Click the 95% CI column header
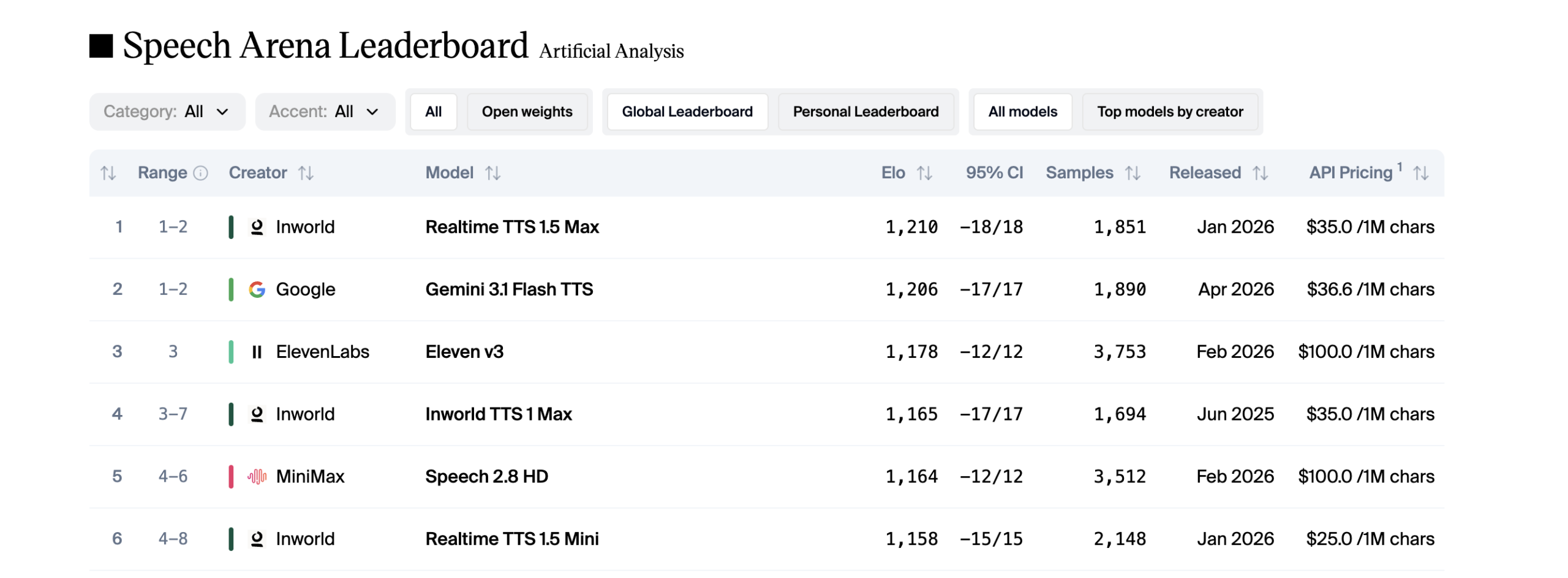This screenshot has height=578, width=1568. coord(994,173)
